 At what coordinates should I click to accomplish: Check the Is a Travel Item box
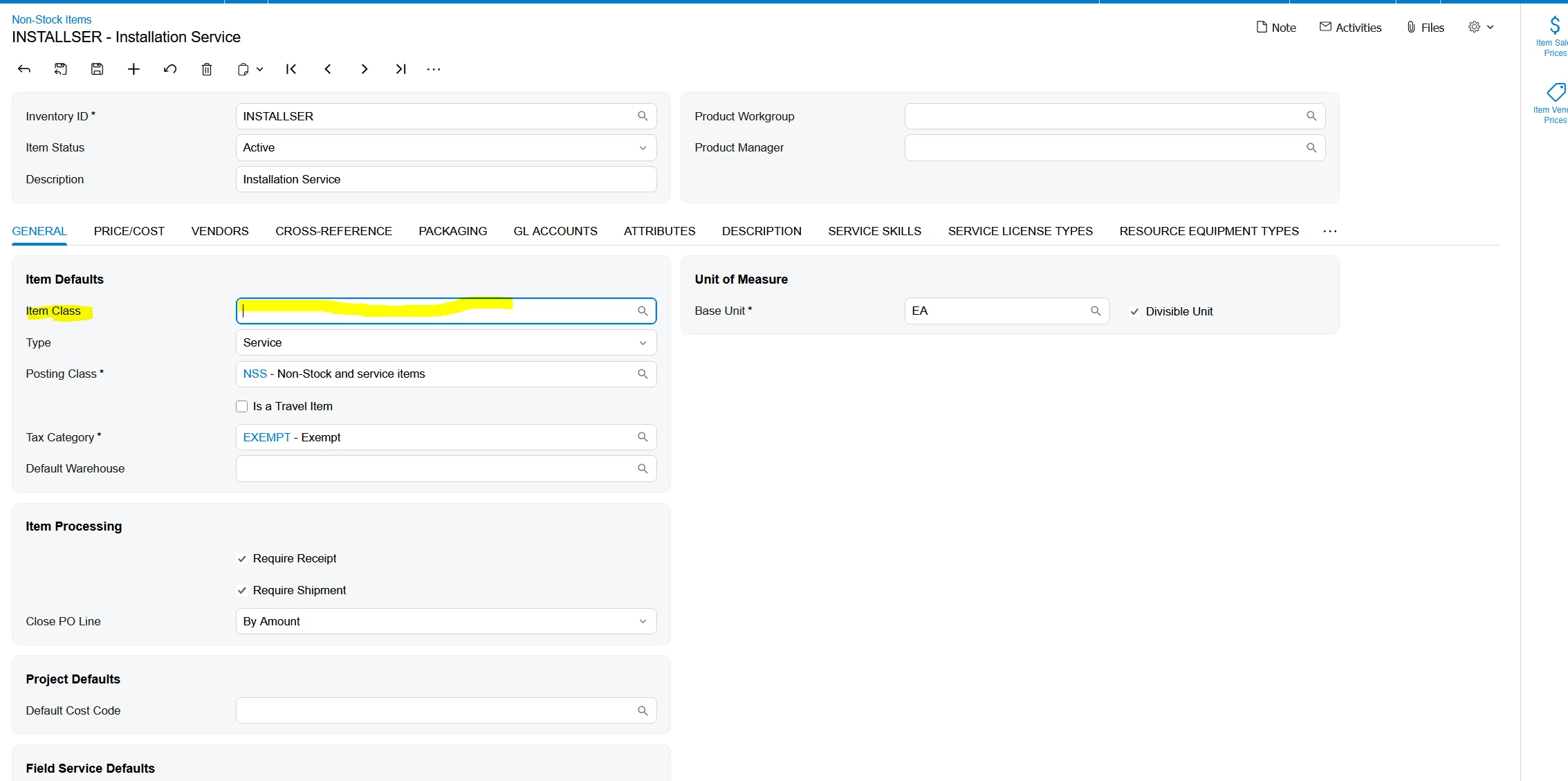pyautogui.click(x=242, y=407)
